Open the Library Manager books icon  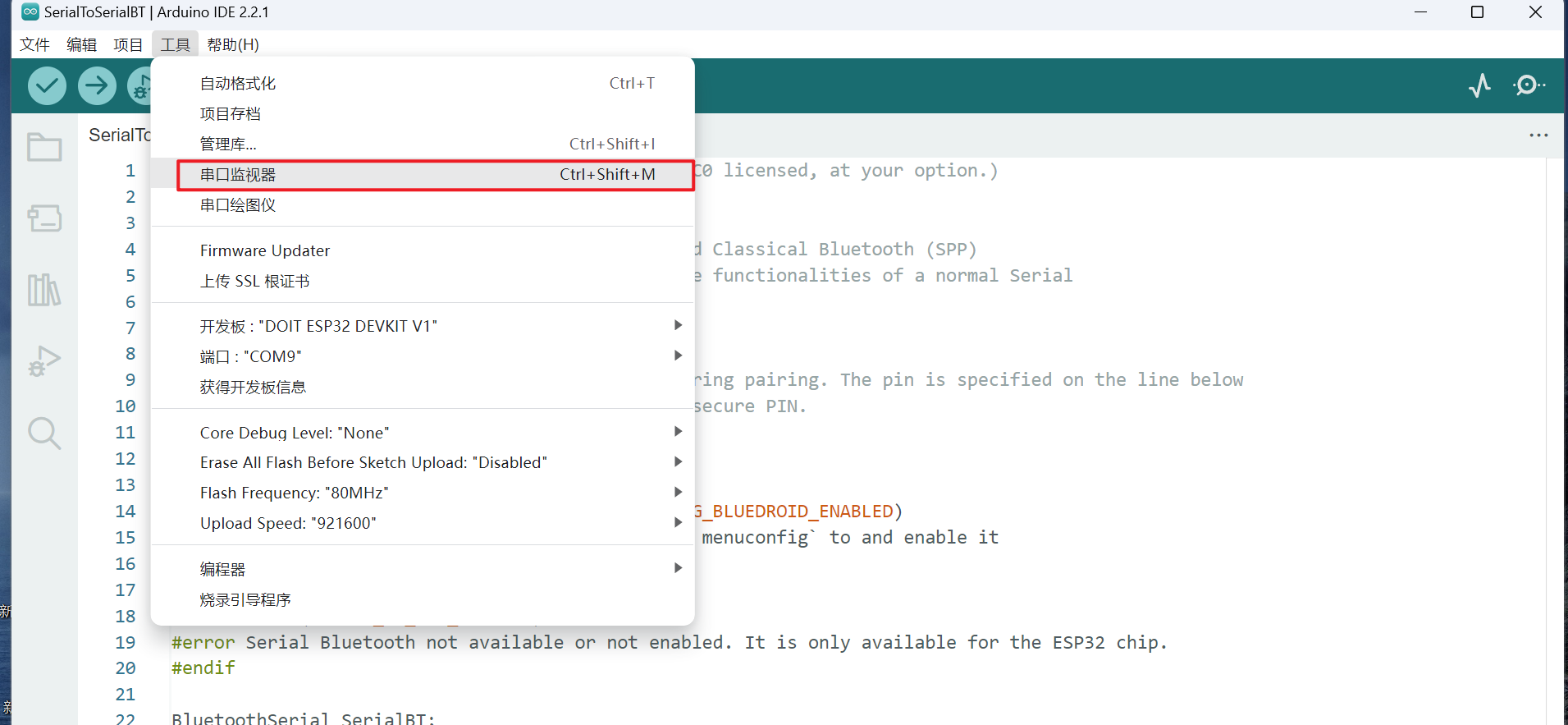(44, 290)
